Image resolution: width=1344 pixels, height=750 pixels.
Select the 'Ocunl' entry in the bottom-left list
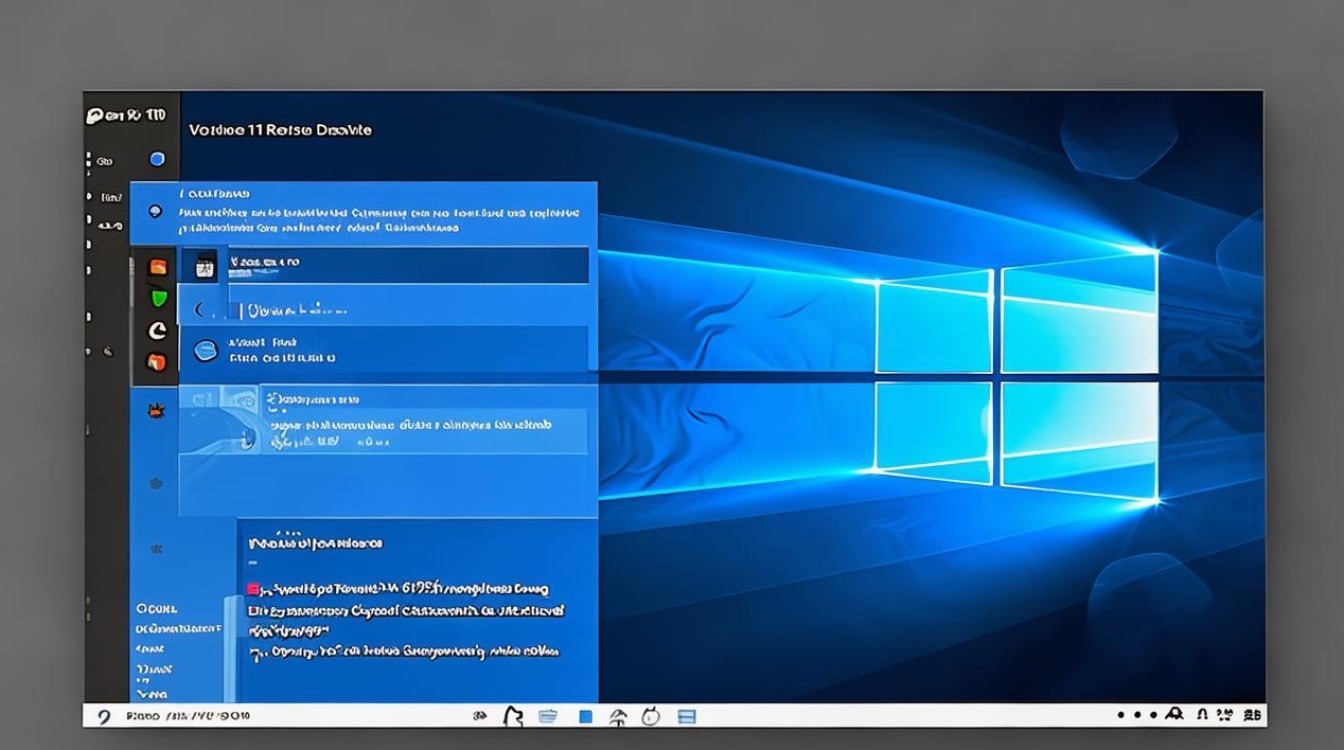tap(156, 608)
